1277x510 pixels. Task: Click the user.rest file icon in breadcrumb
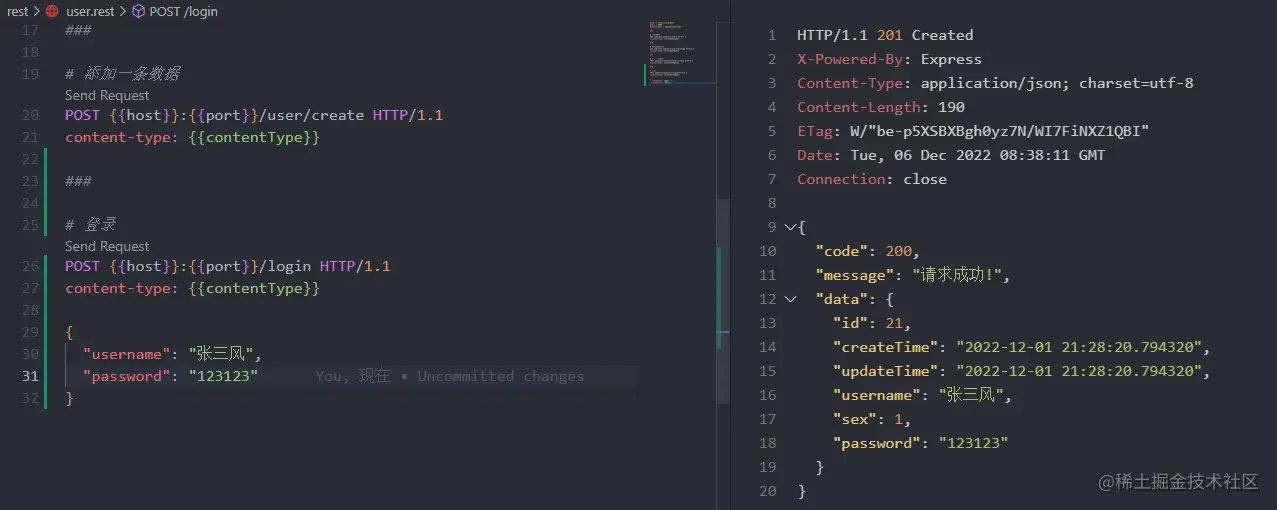pyautogui.click(x=52, y=11)
